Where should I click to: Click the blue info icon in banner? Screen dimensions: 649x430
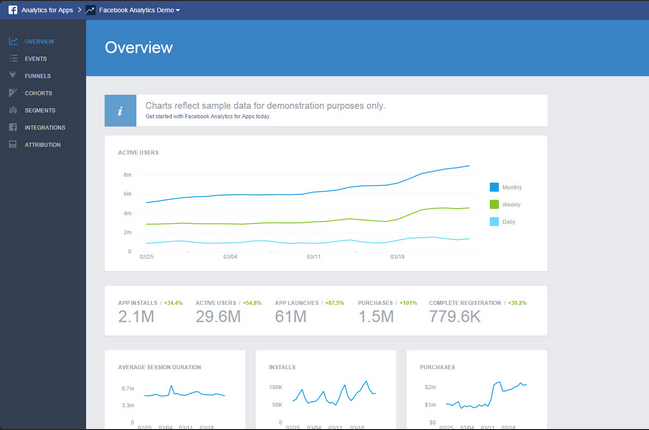(121, 111)
